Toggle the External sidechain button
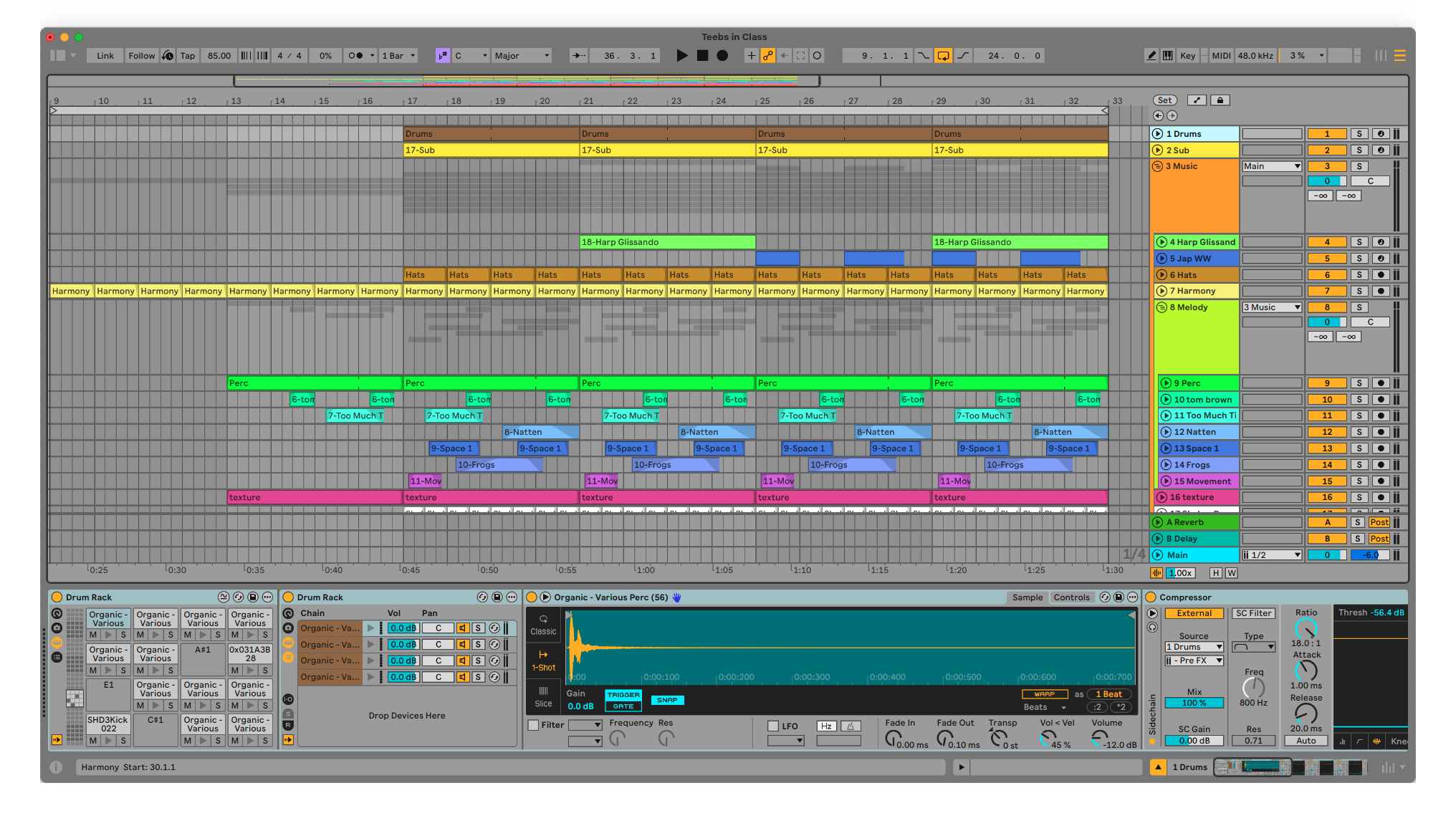 click(1194, 613)
